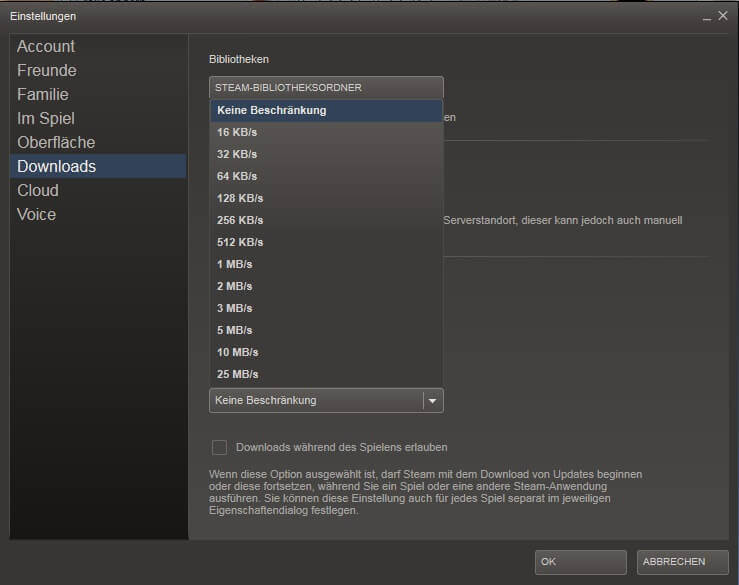Minimize the Einstellungen window
The image size is (739, 585).
click(x=706, y=17)
